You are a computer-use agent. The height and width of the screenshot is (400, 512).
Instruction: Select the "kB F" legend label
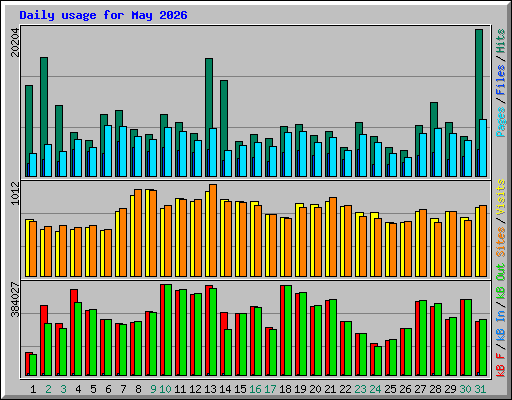coord(501,364)
